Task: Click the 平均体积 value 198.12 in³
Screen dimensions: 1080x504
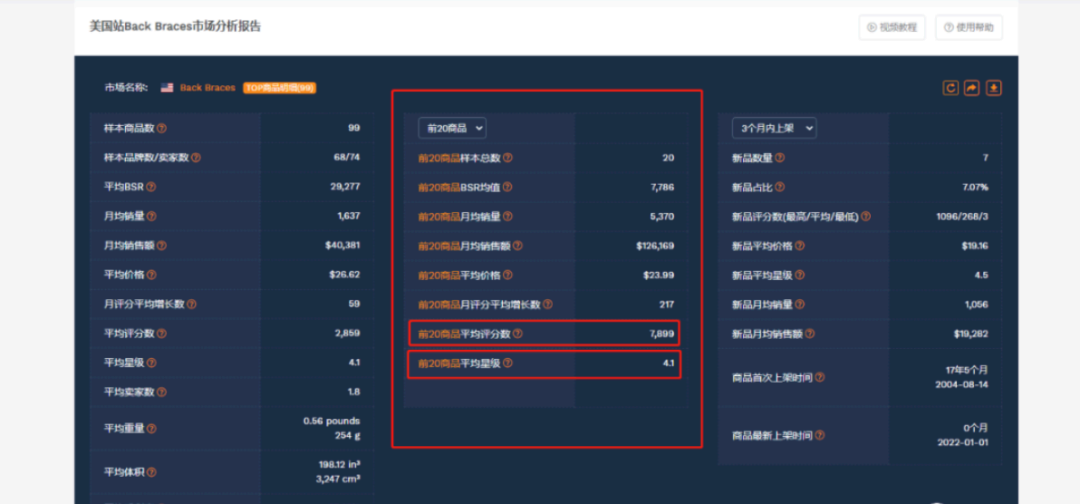Action: tap(338, 465)
